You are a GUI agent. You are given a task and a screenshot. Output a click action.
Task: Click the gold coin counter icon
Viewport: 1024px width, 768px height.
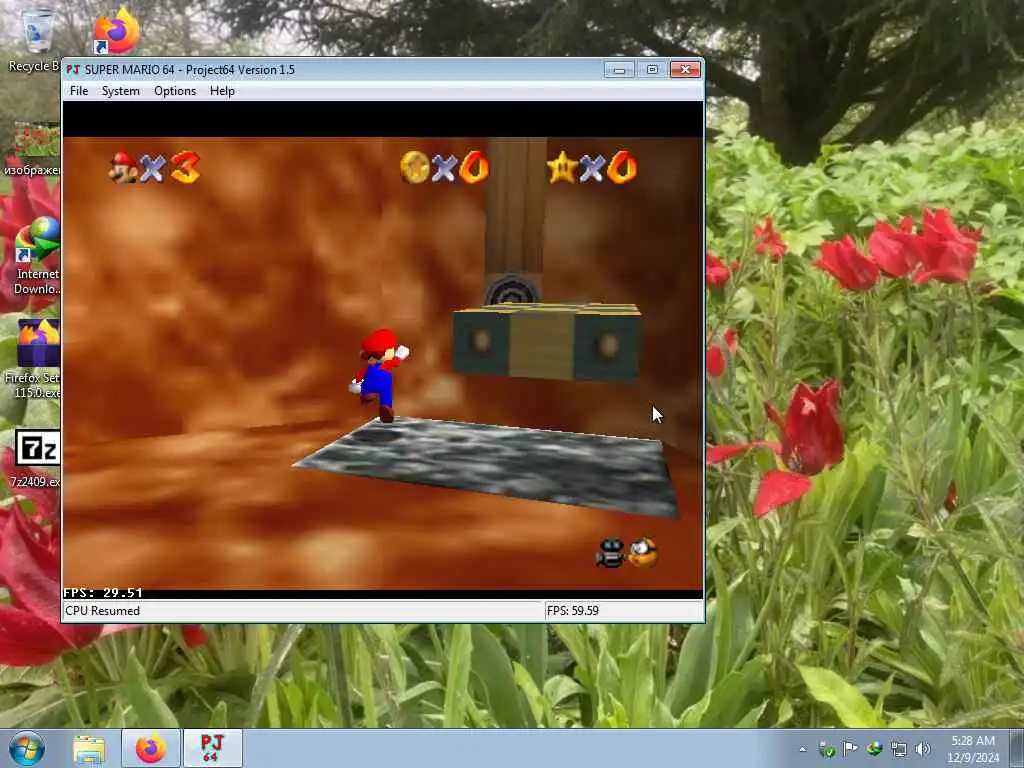click(x=415, y=167)
